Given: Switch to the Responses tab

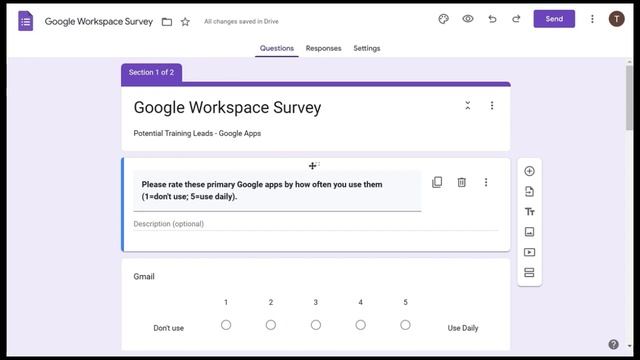Looking at the screenshot, I should point(323,48).
